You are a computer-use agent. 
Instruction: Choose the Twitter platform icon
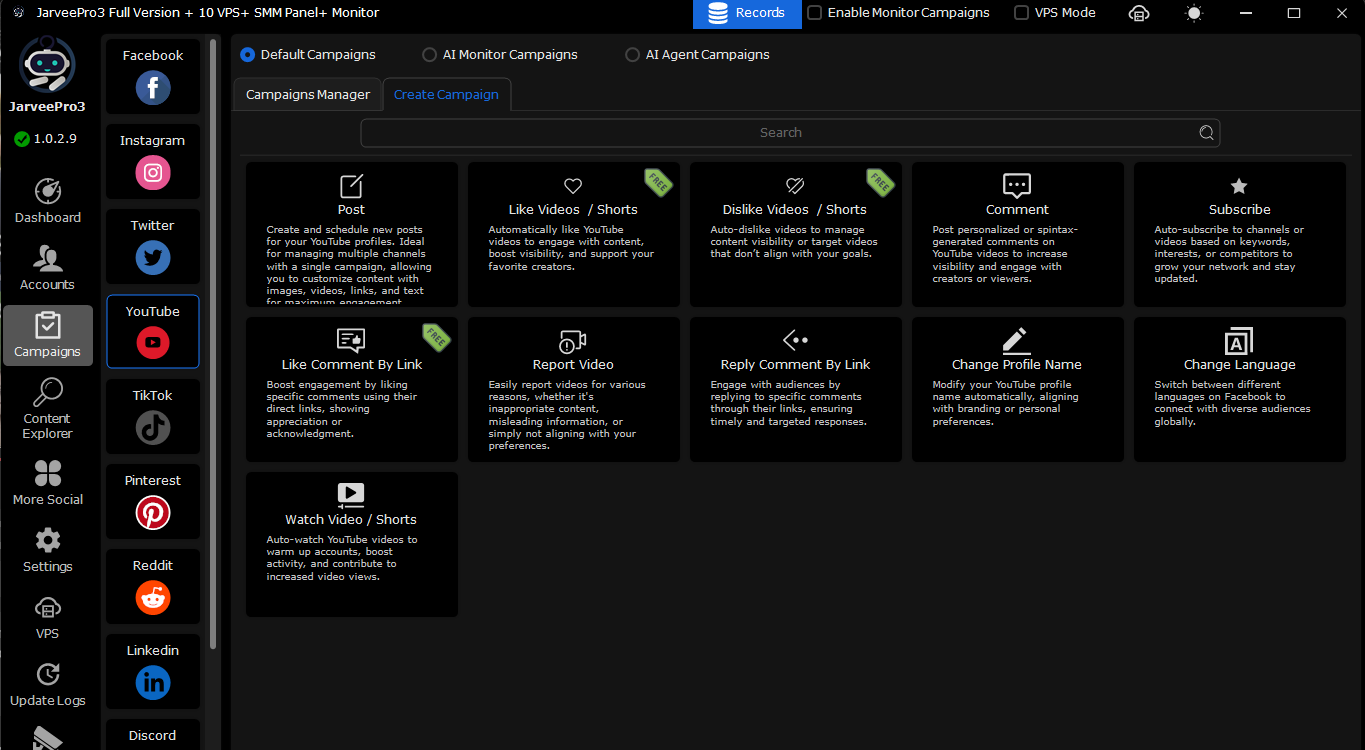153,258
